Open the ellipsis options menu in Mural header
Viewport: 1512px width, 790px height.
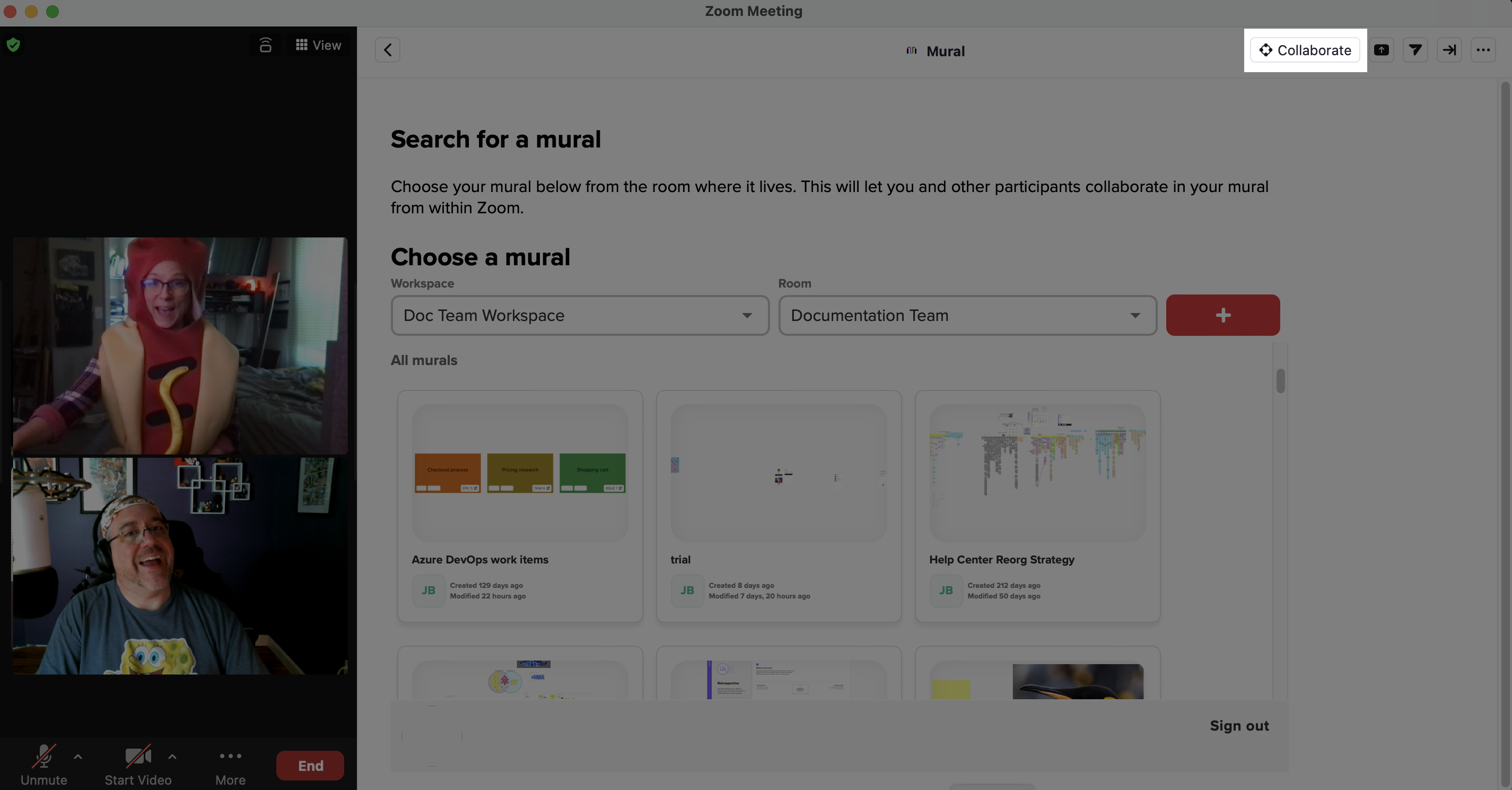point(1483,50)
